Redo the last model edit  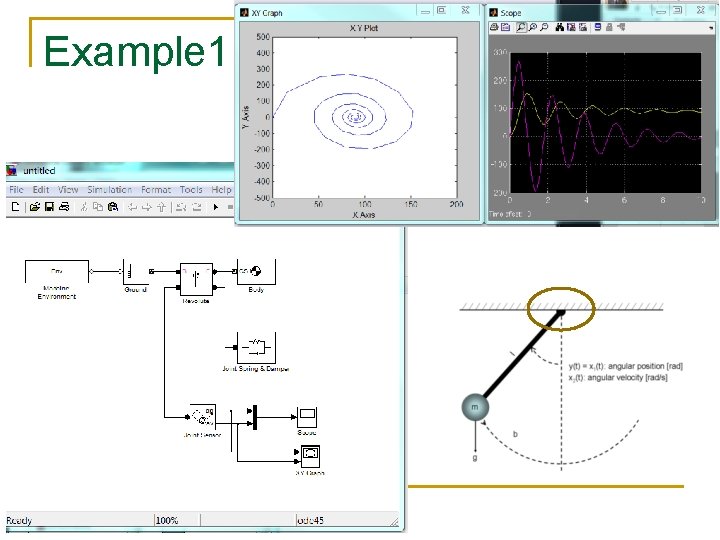197,207
